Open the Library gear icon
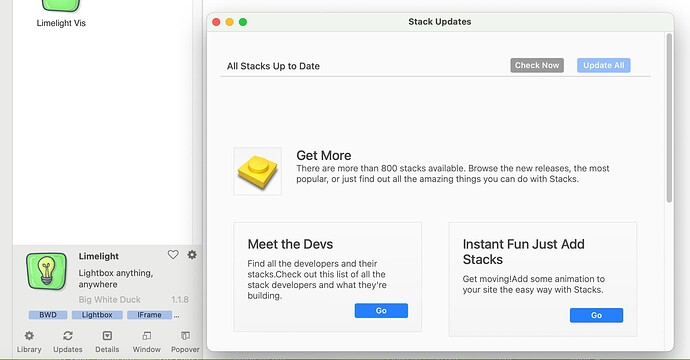Screen dimensions: 690x360 (x=29, y=336)
